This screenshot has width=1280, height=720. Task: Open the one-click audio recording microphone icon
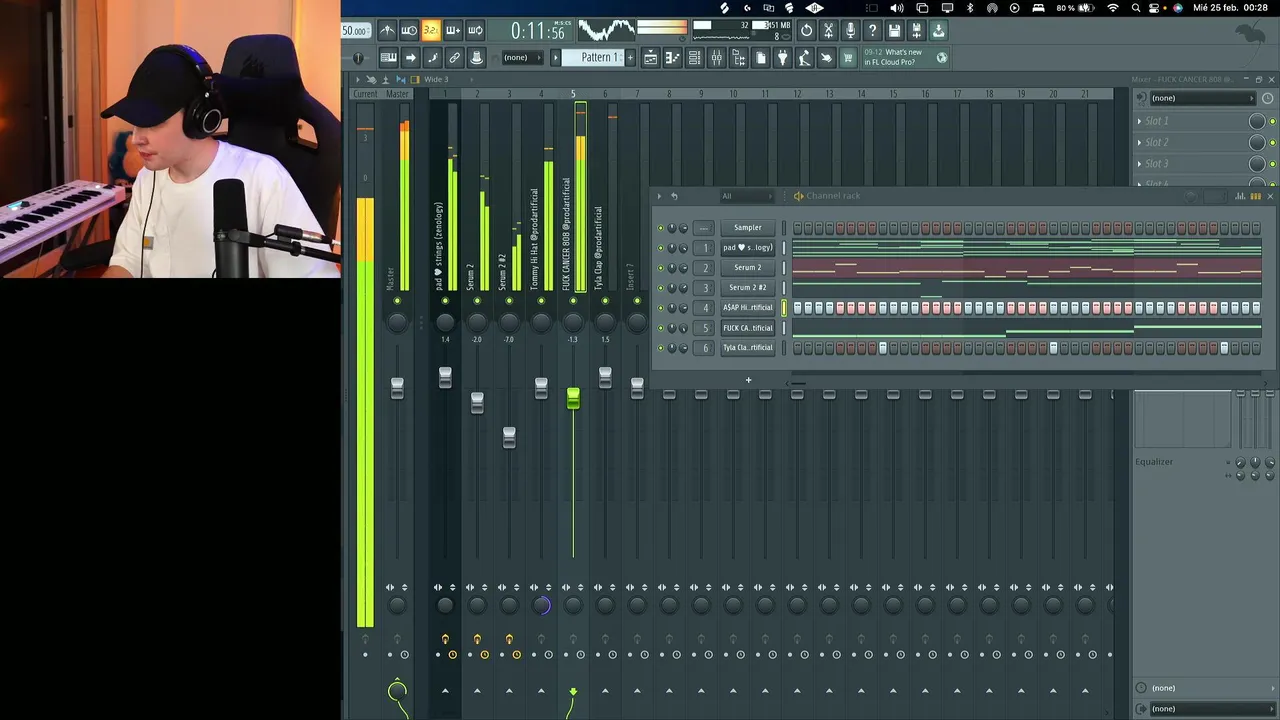pos(850,31)
